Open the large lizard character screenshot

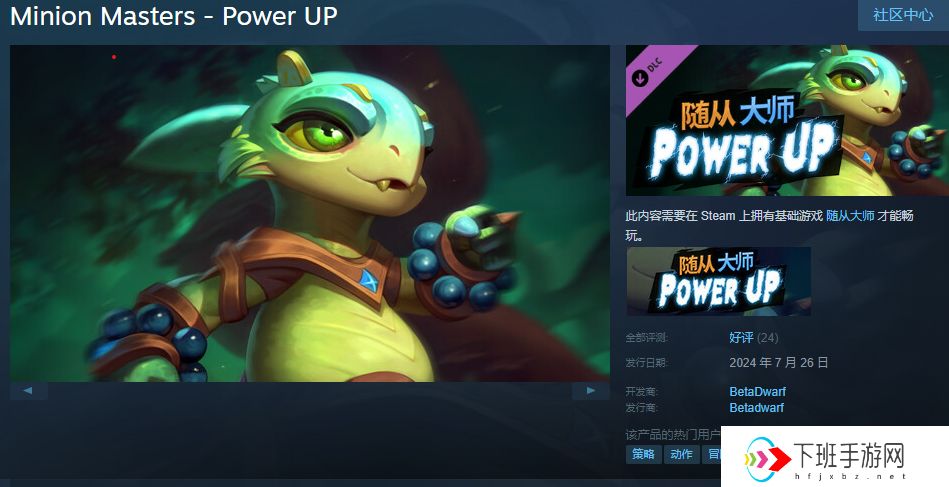[x=310, y=213]
